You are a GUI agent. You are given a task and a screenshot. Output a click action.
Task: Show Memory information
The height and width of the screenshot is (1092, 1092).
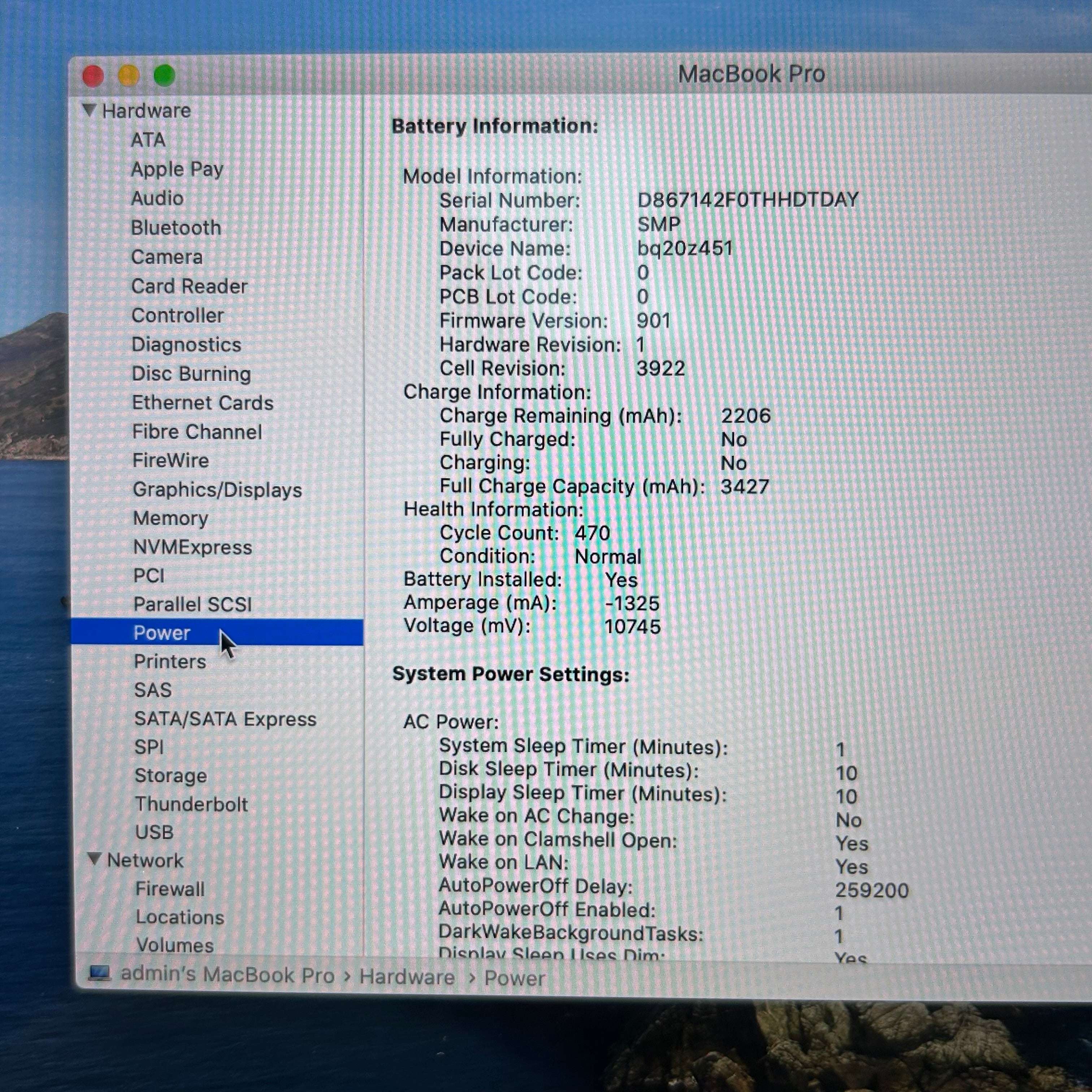(170, 519)
